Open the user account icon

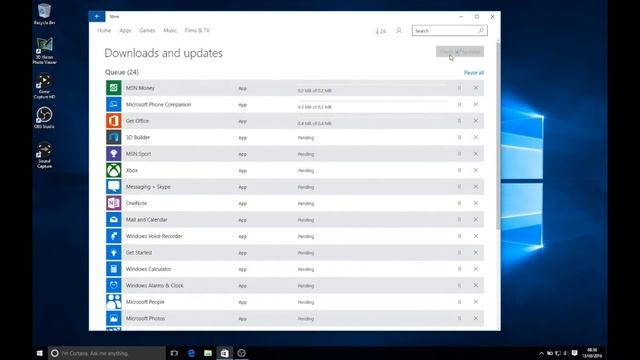399,31
